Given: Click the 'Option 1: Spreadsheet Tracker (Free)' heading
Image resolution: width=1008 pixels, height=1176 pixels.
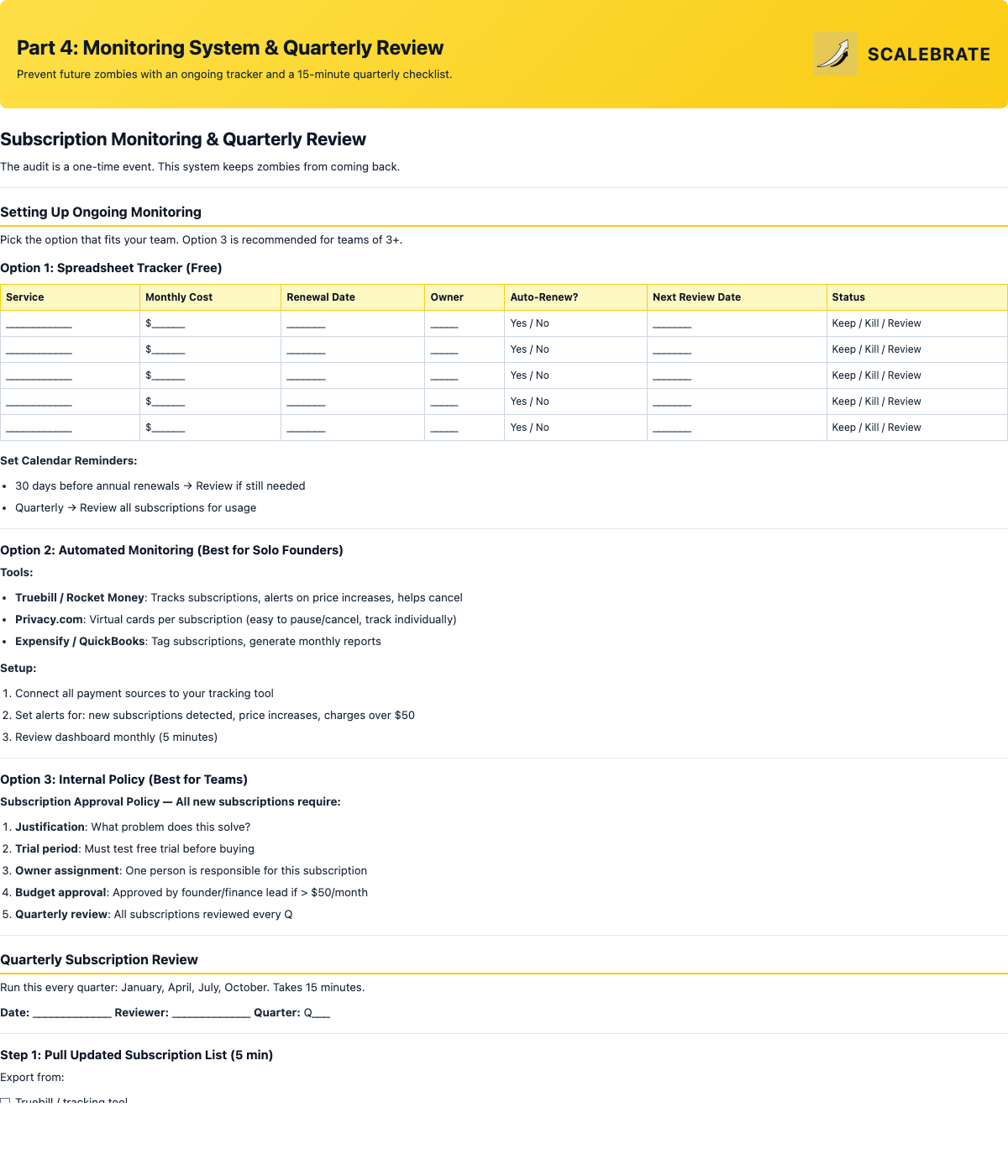Looking at the screenshot, I should point(111,268).
